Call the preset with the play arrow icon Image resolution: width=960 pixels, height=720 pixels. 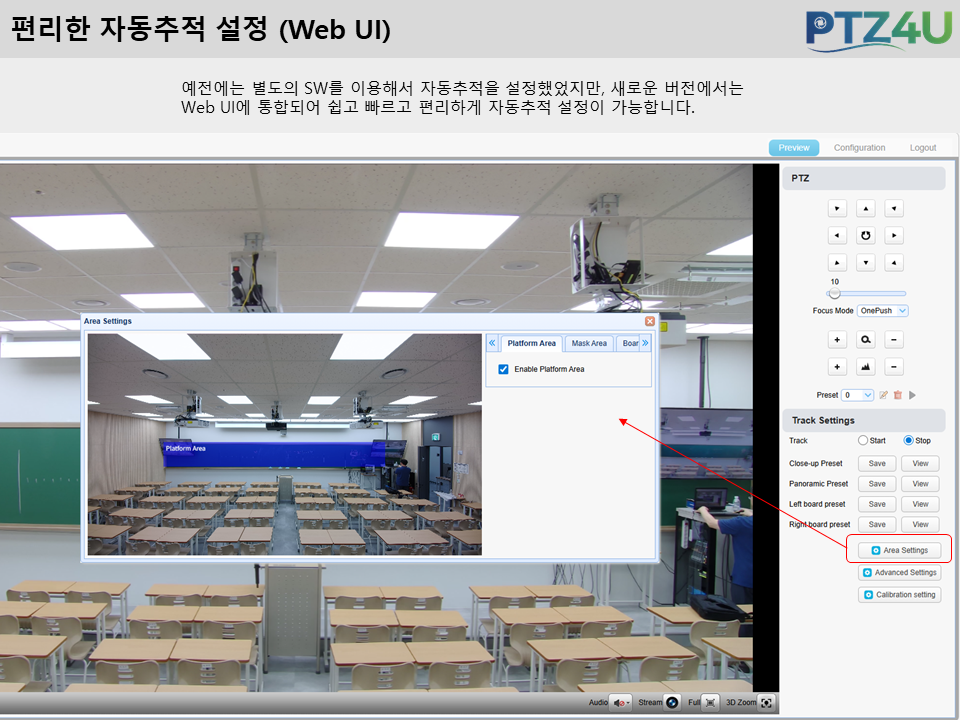pos(912,395)
